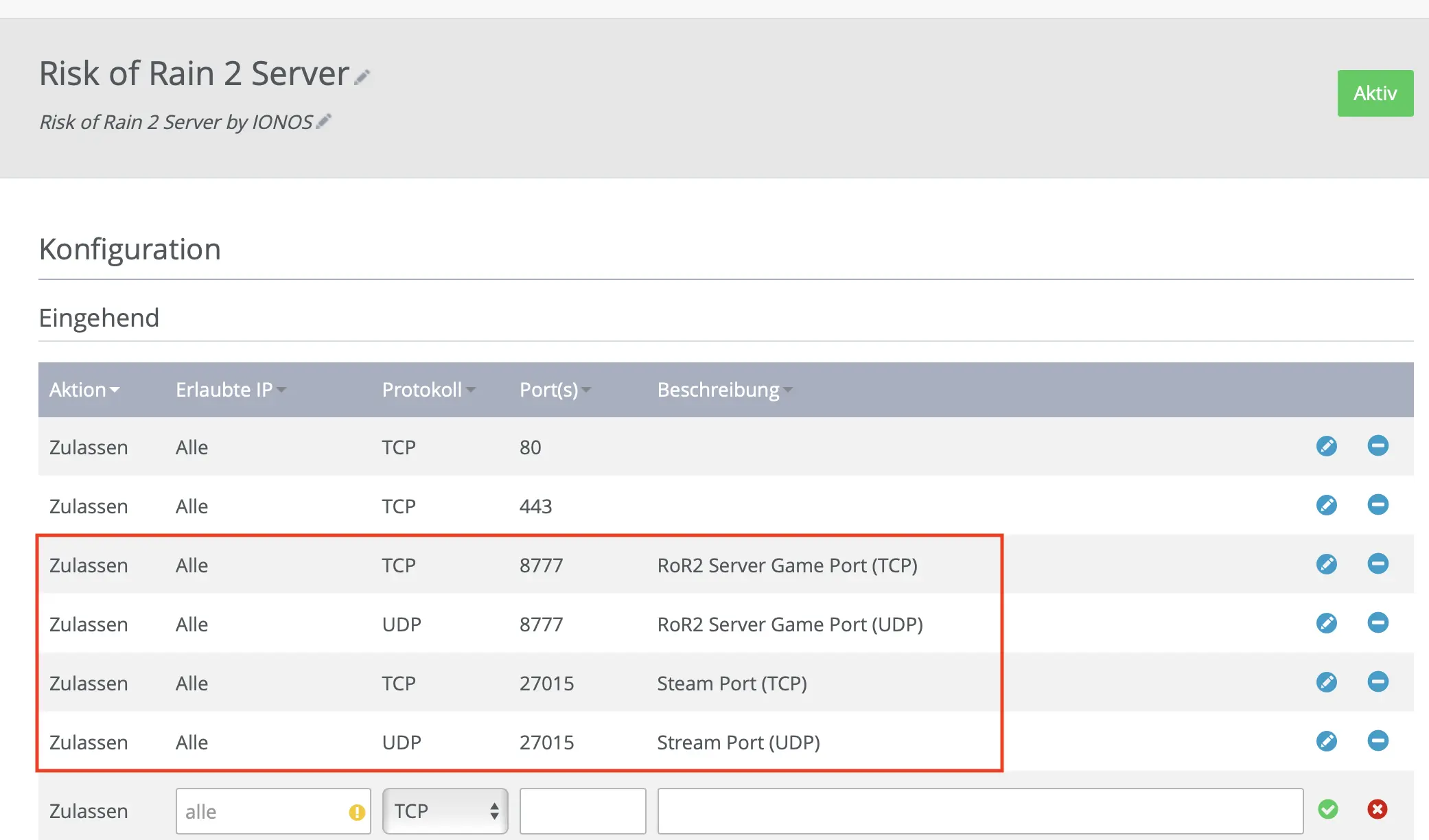Edit the TCP port 443 rule
Image resolution: width=1429 pixels, height=840 pixels.
click(x=1327, y=505)
